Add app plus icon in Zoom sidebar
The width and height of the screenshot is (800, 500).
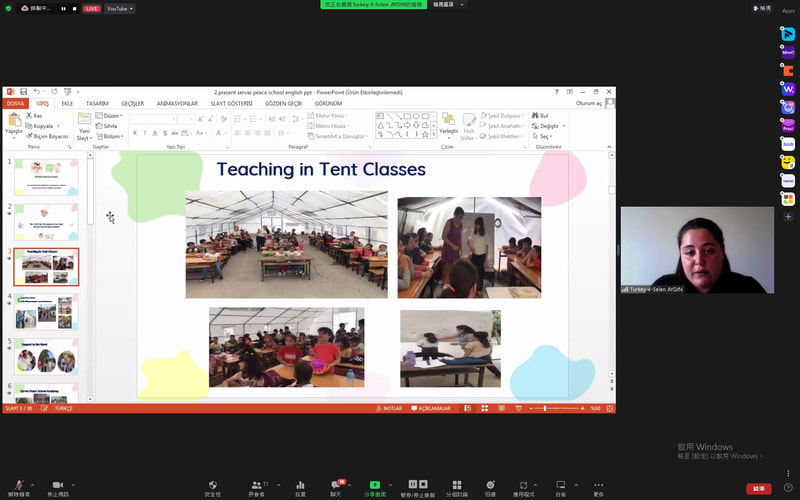coord(788,217)
